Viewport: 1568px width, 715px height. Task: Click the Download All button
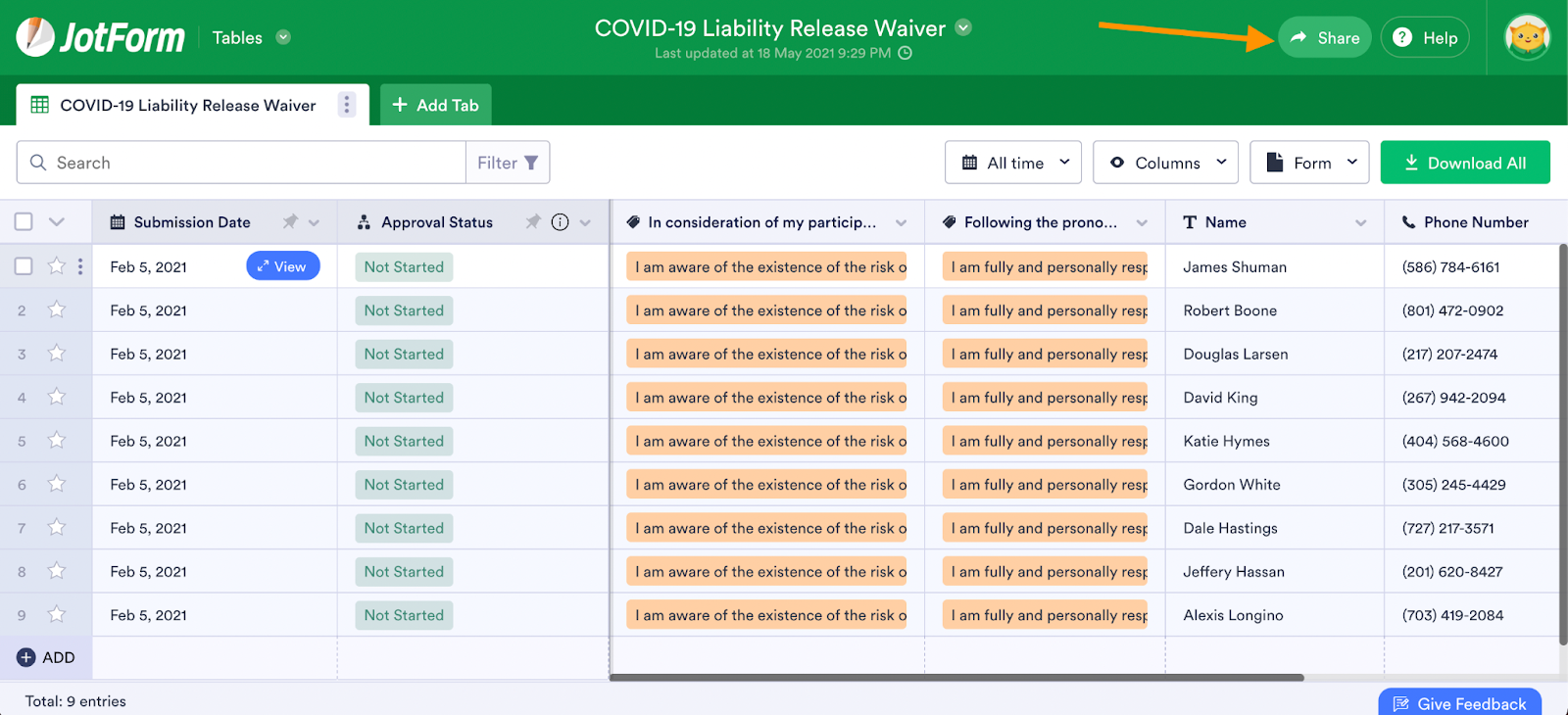point(1465,163)
